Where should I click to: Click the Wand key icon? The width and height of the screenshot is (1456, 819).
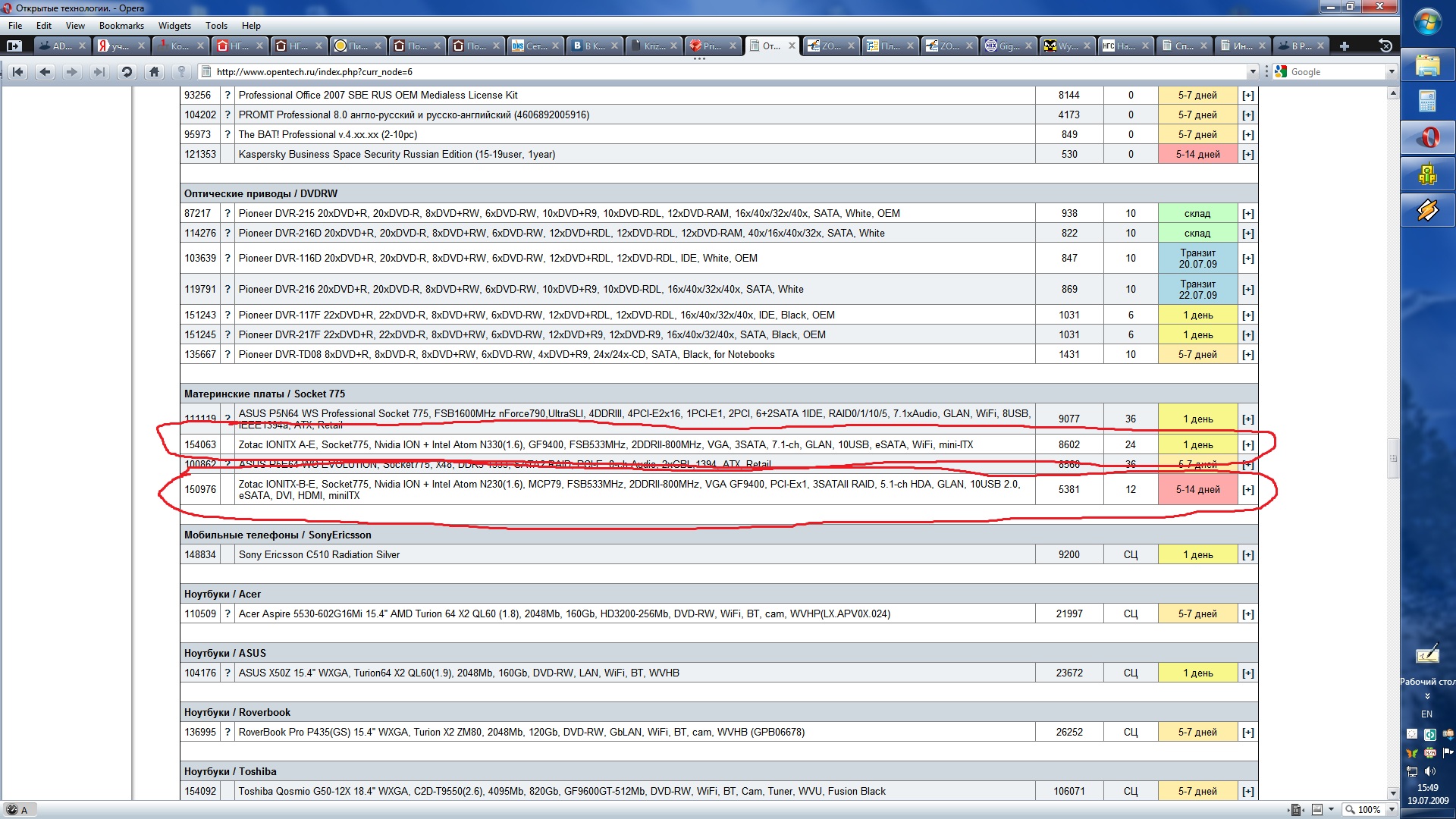(181, 72)
